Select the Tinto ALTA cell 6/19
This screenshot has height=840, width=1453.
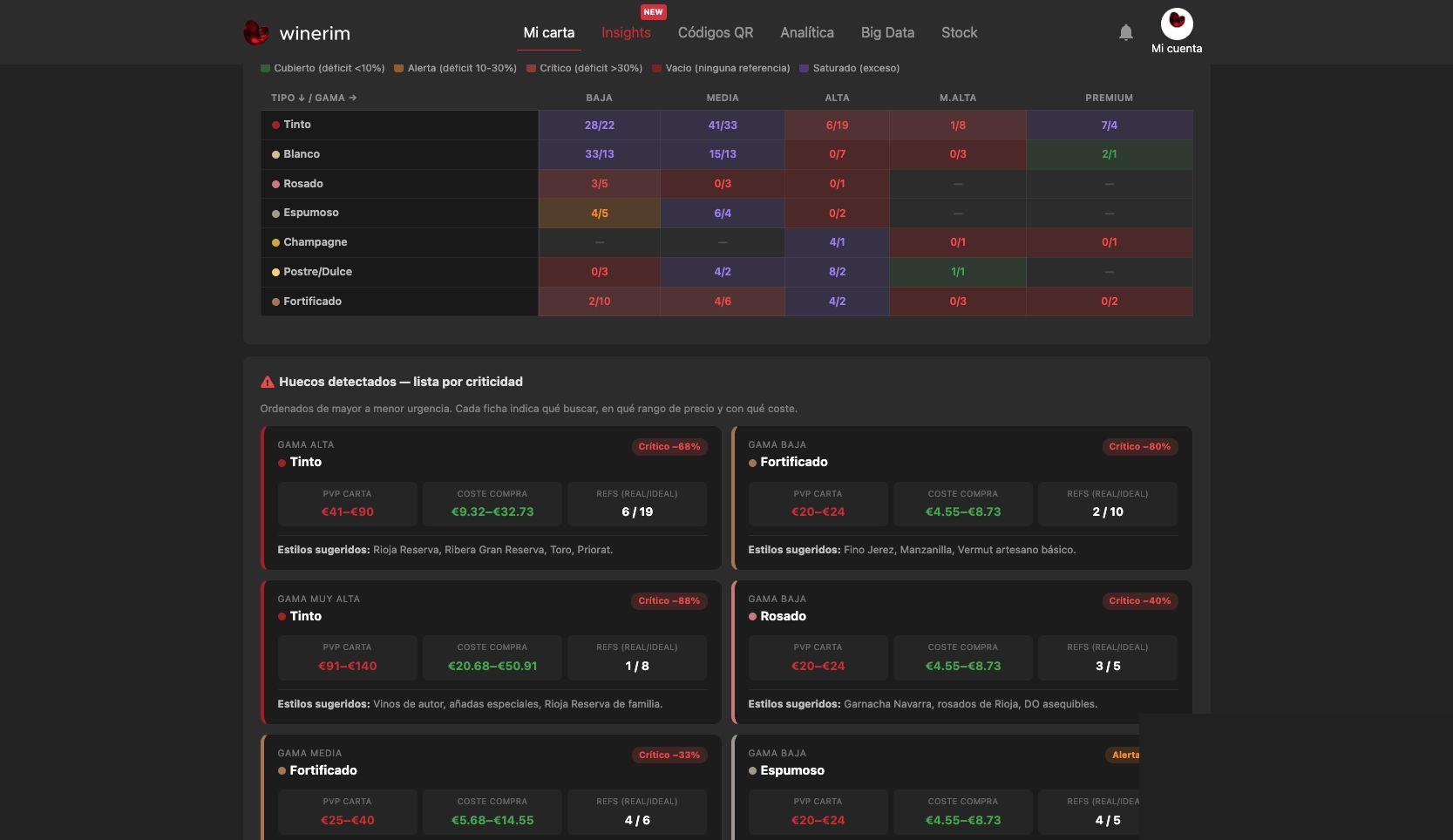tap(837, 125)
